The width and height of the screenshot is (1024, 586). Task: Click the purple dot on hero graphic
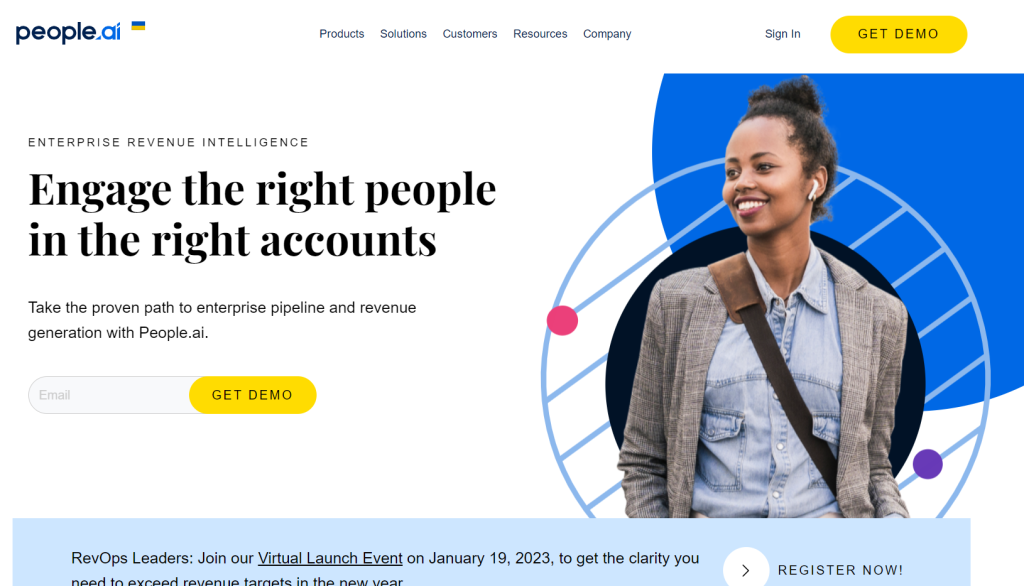click(x=927, y=464)
